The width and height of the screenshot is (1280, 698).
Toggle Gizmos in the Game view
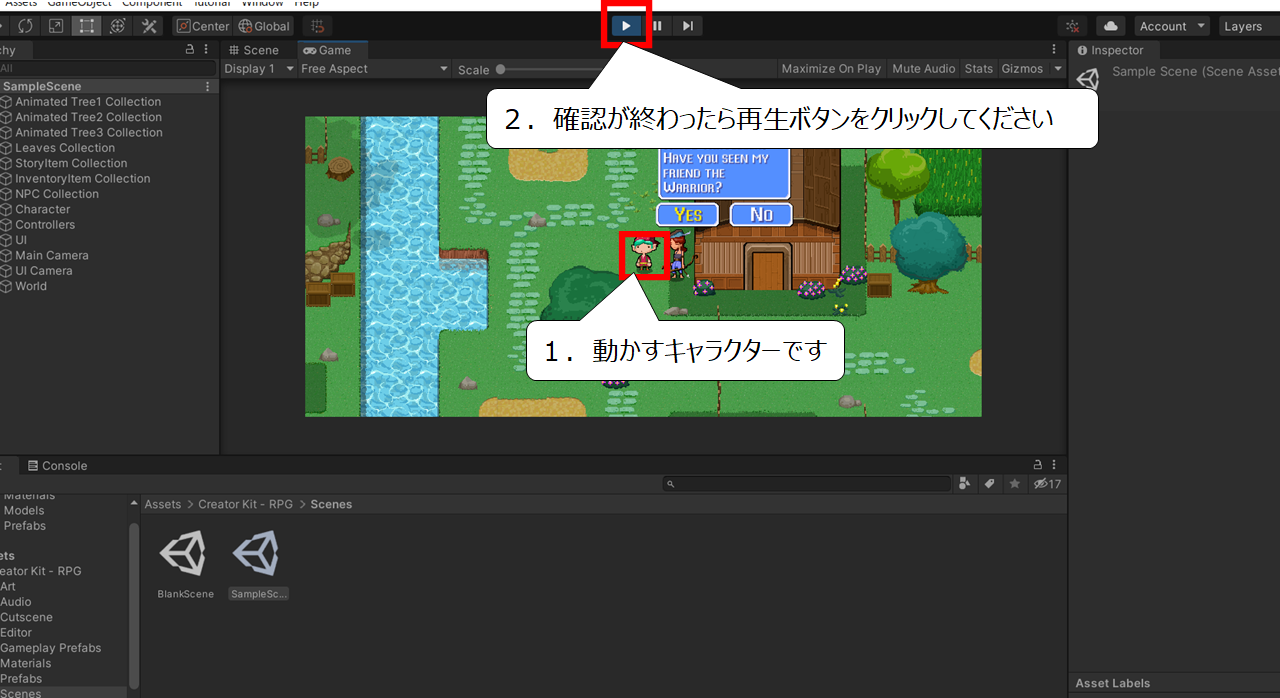pyautogui.click(x=1022, y=69)
